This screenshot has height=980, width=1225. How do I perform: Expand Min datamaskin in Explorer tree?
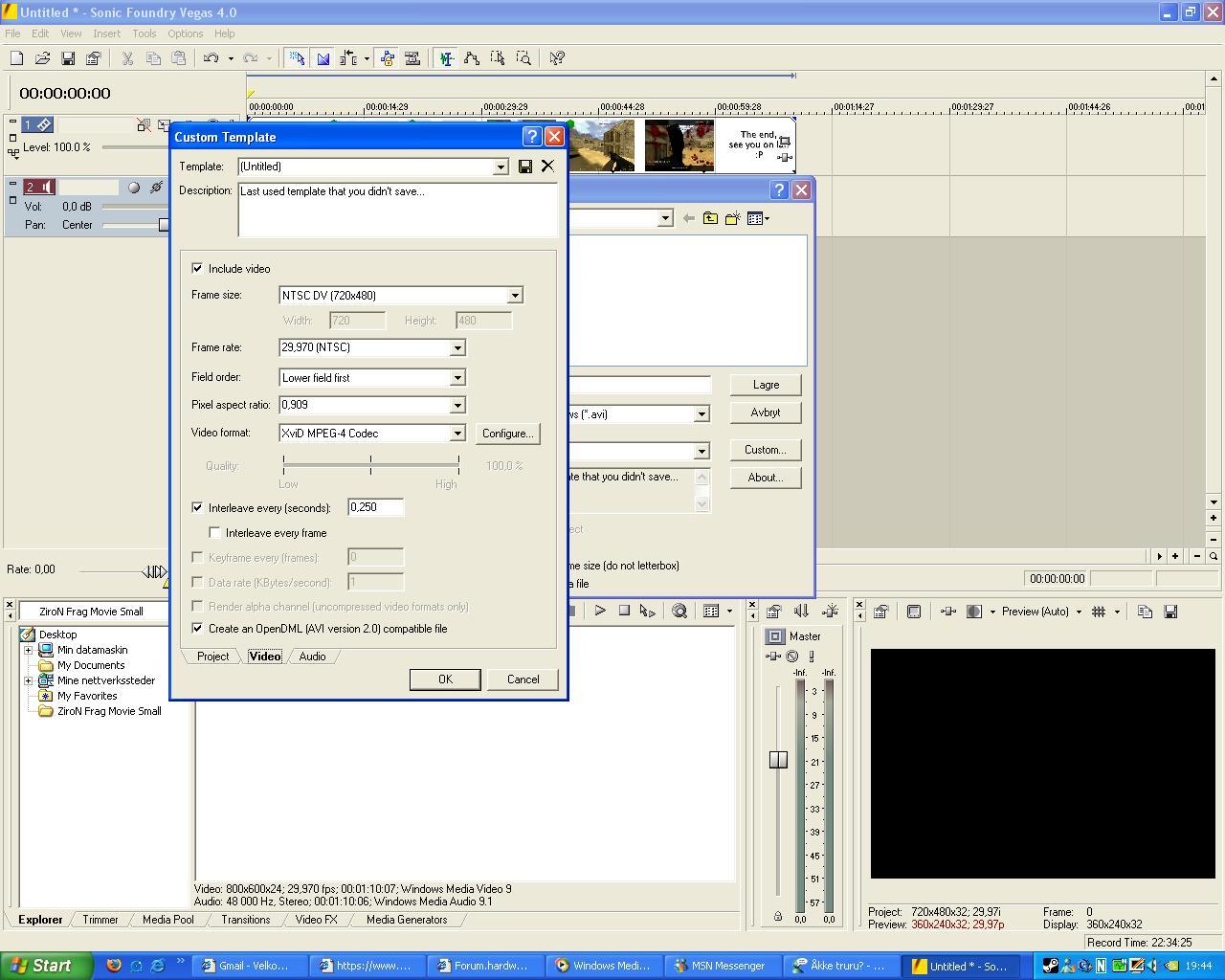(28, 650)
